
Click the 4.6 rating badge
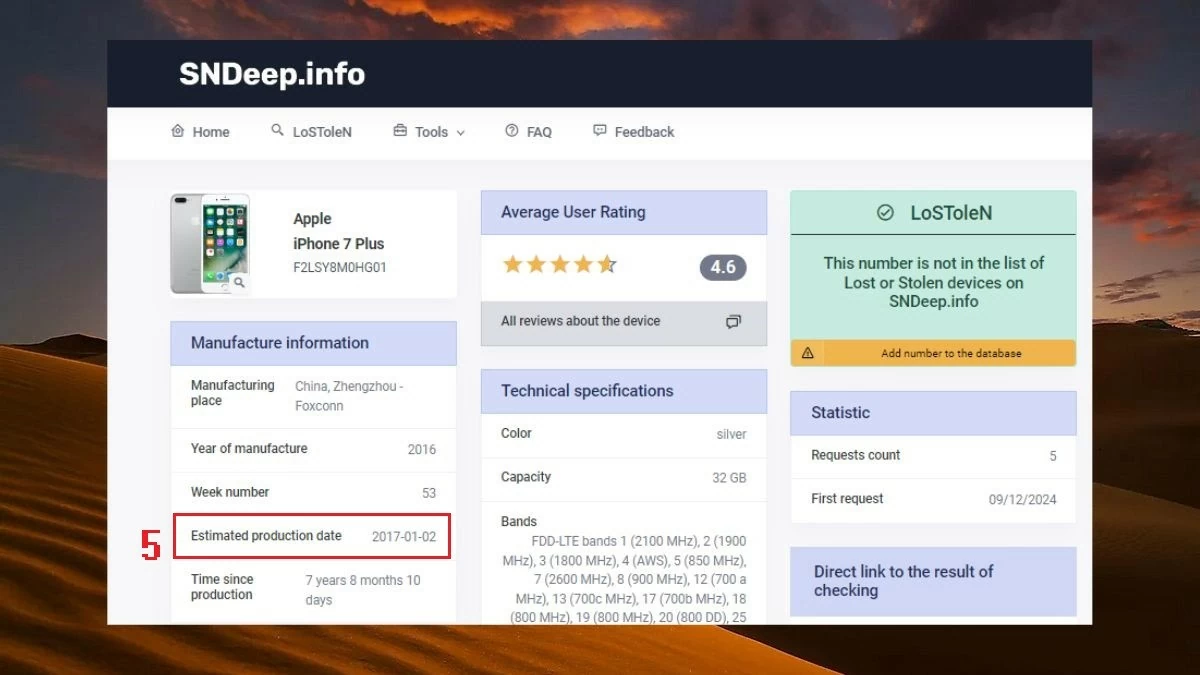[722, 267]
